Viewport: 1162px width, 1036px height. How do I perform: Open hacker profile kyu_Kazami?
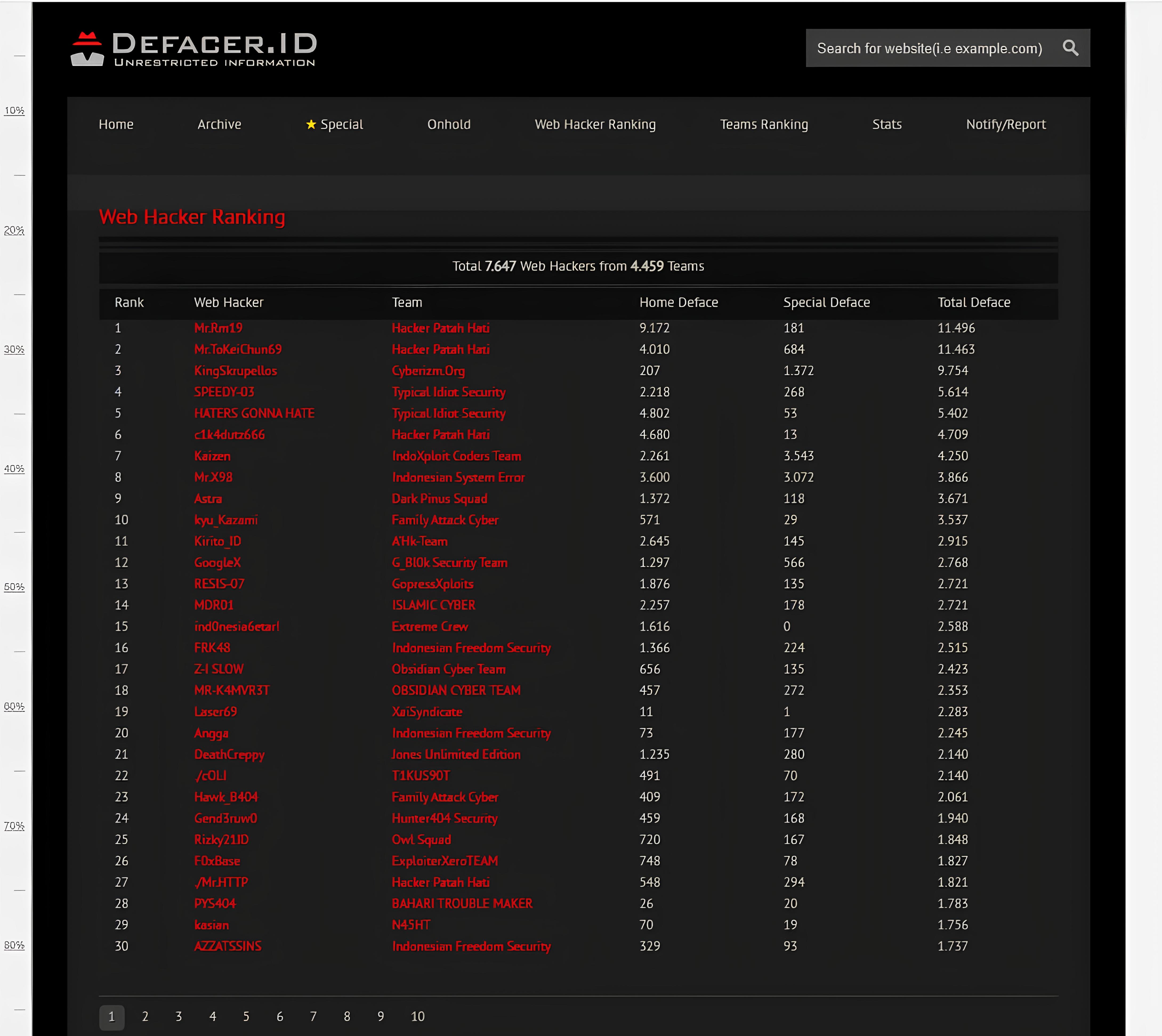(x=225, y=520)
